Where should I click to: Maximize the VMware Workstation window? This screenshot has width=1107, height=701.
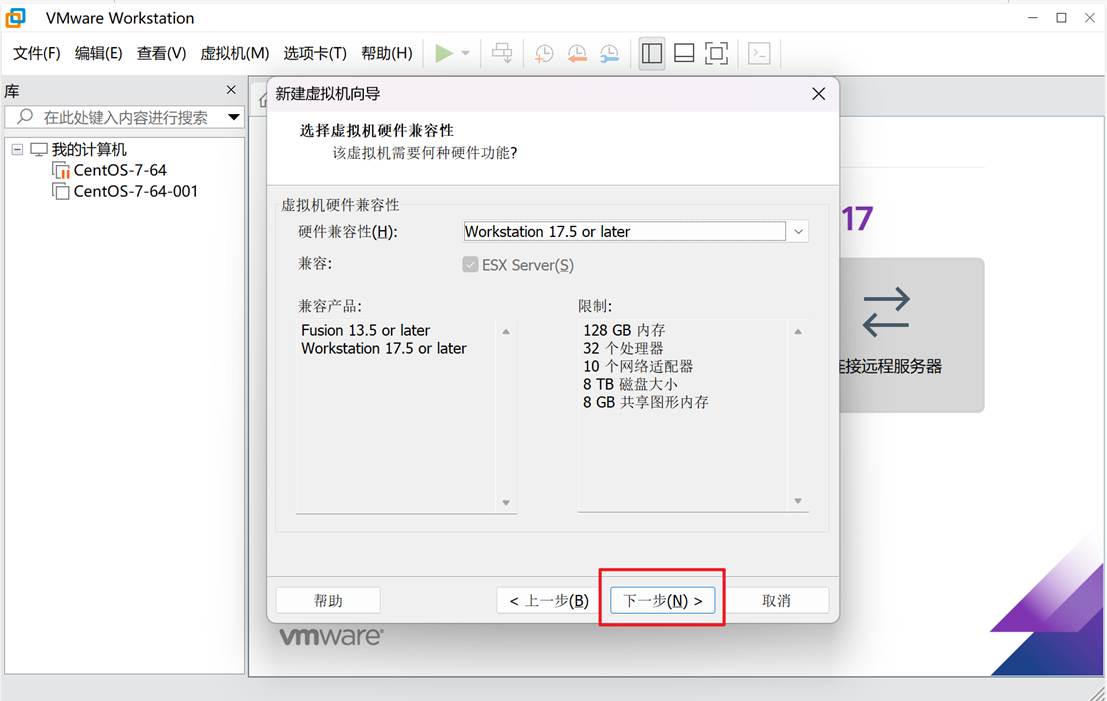(1061, 18)
